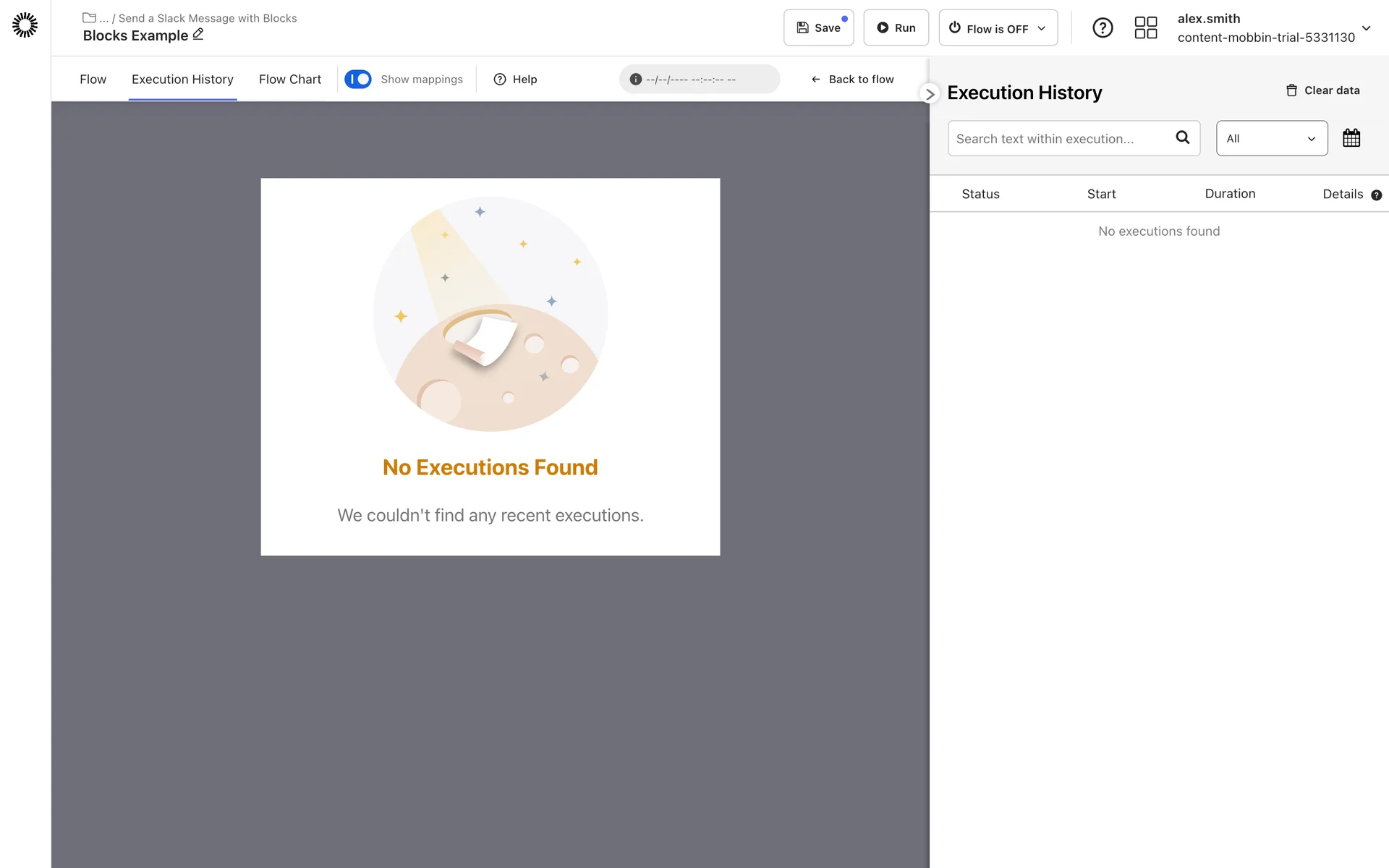Click Clear data button

(x=1322, y=90)
